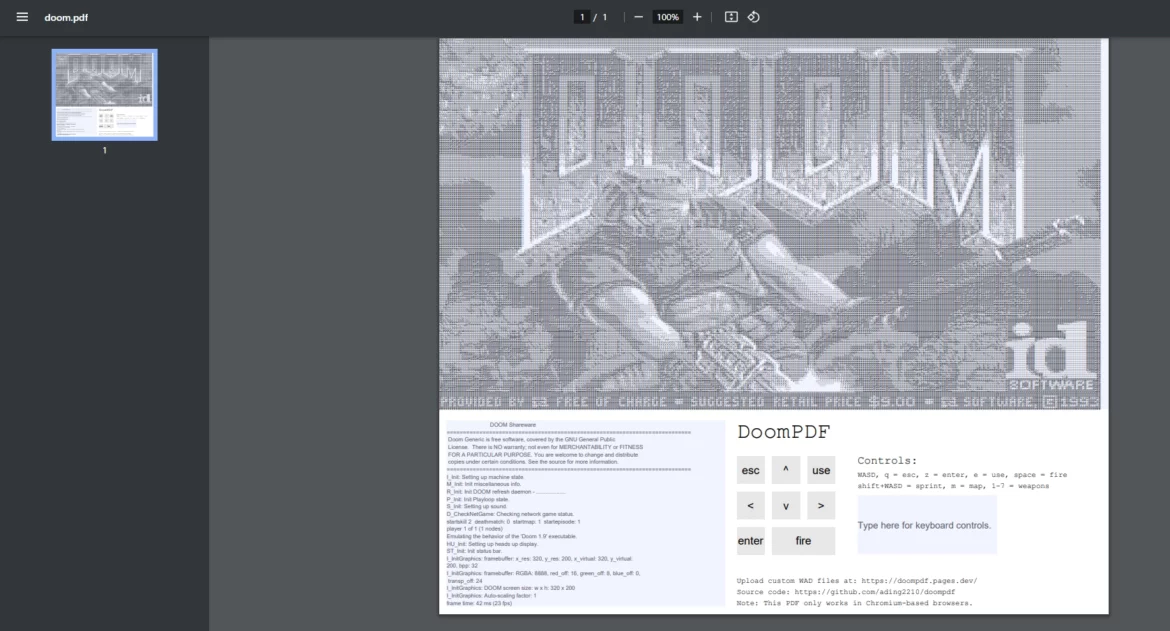The height and width of the screenshot is (631, 1170).
Task: Click the keyboard controls input field
Action: 927,524
